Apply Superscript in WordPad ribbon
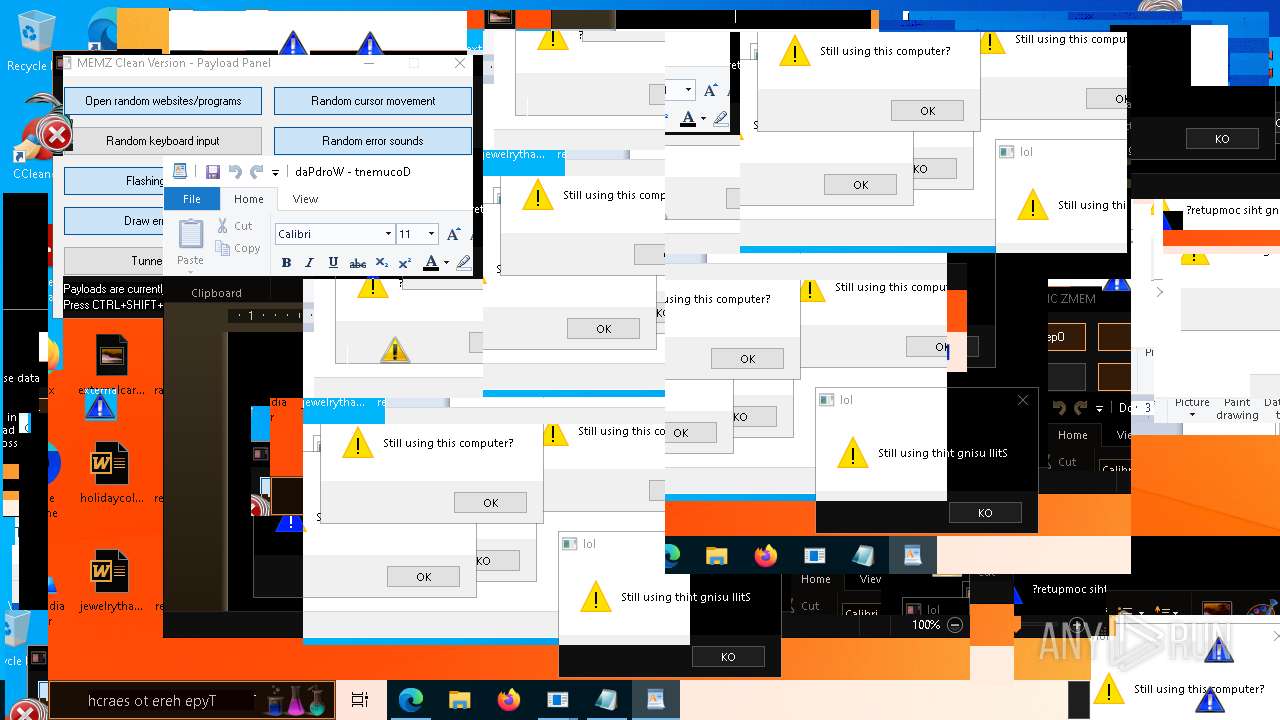The image size is (1280, 720). (405, 263)
